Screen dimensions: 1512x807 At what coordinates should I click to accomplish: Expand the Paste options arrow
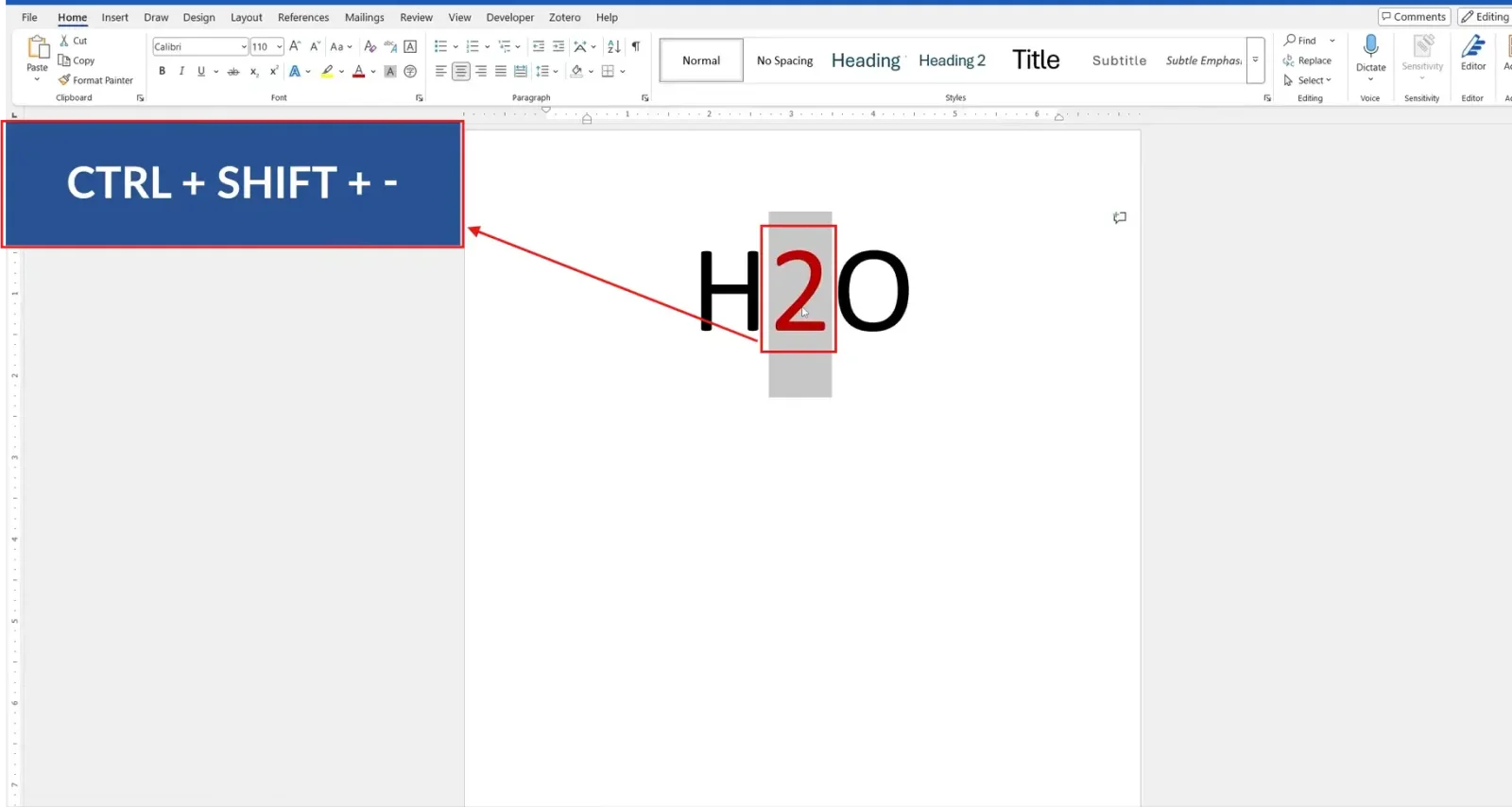point(37,79)
